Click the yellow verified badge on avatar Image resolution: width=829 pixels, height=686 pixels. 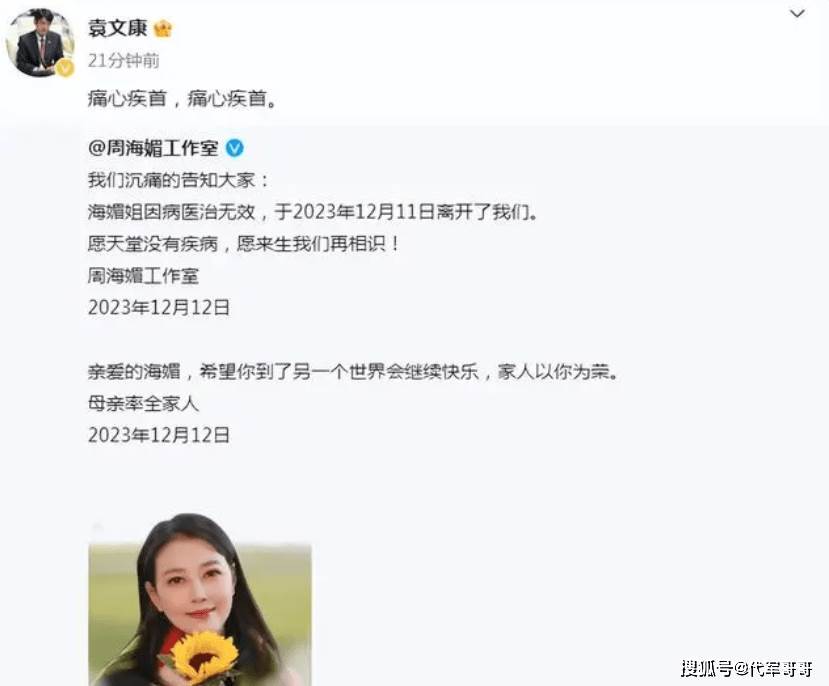65,68
